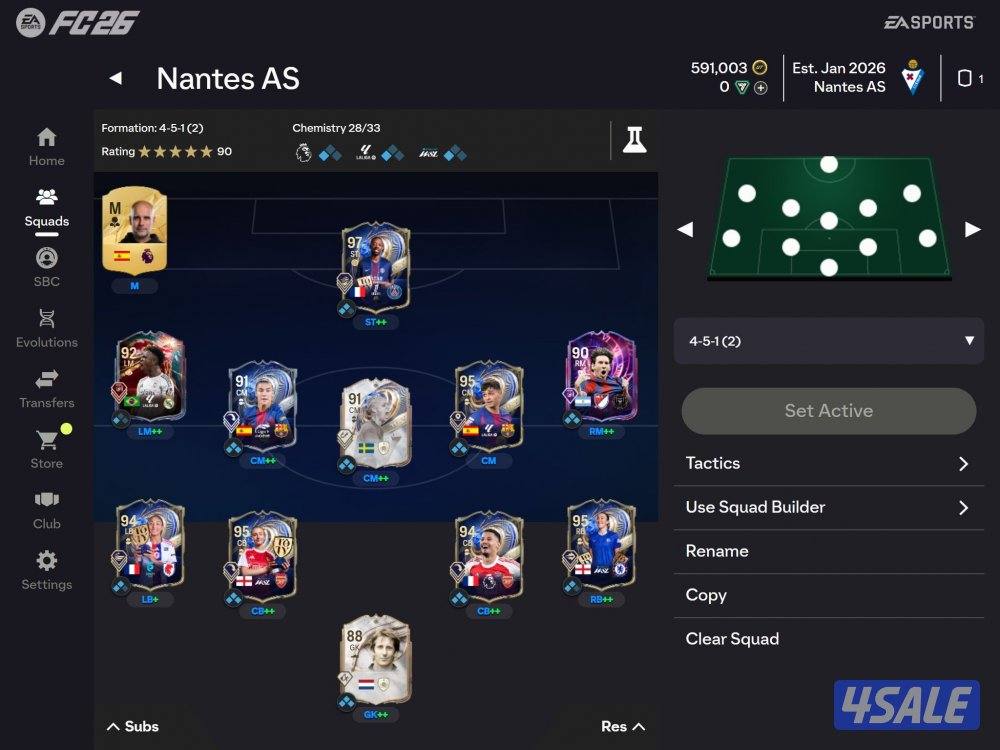
Task: Show previous formation with left arrow
Action: tap(685, 230)
